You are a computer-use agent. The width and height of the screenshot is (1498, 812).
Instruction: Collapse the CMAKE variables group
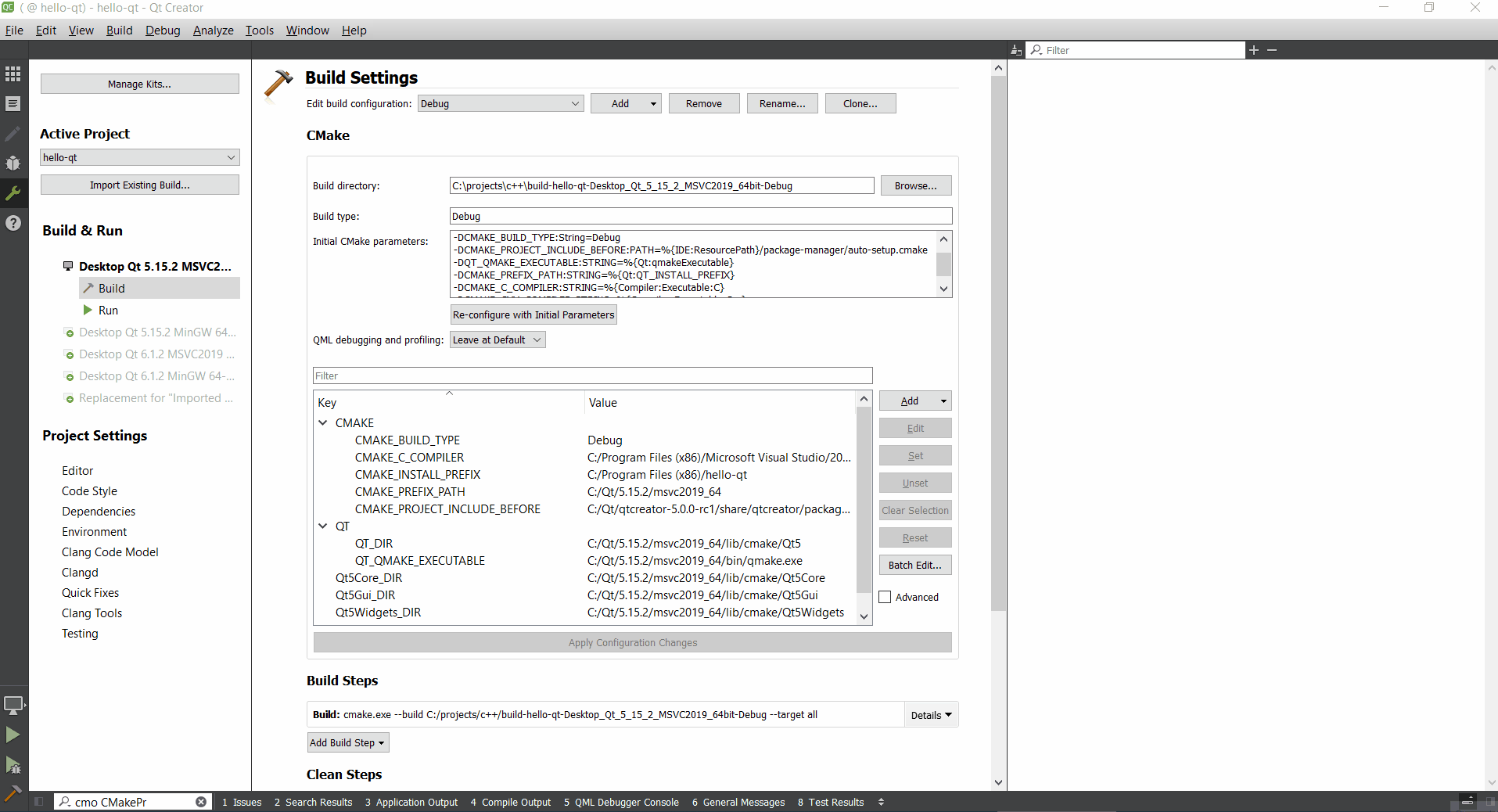coord(322,422)
